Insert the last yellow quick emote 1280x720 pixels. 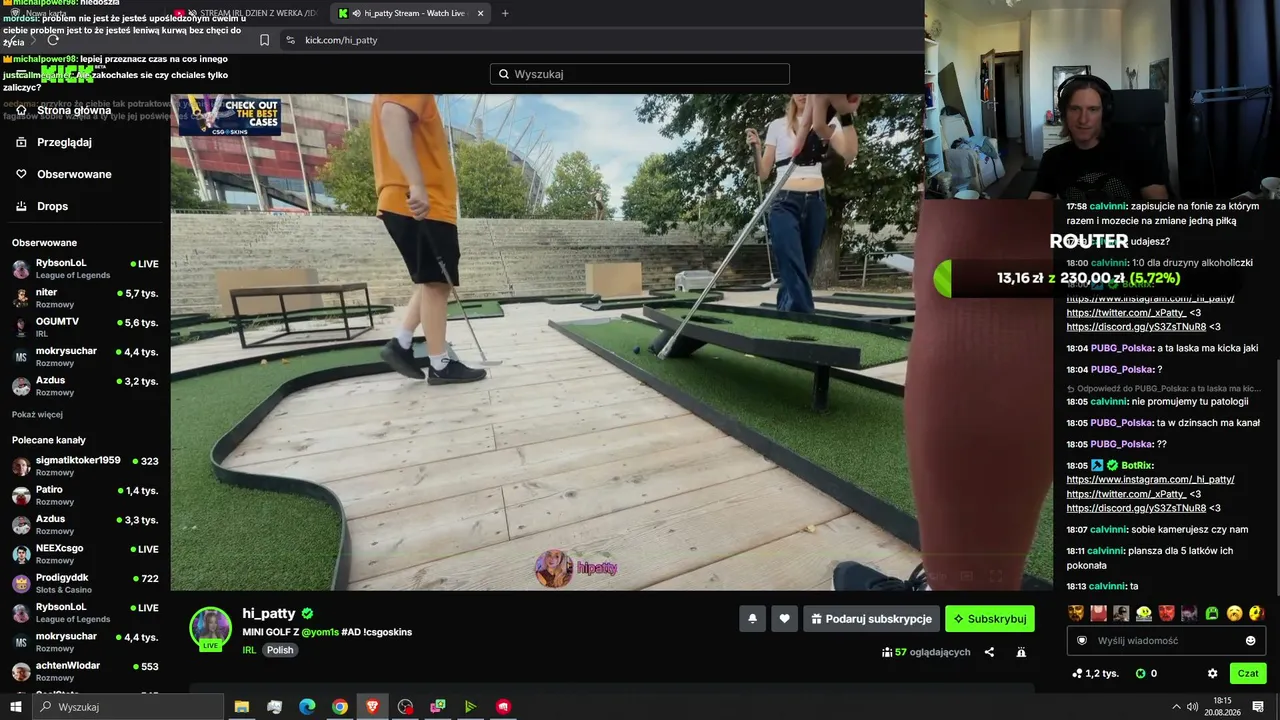[x=1257, y=613]
